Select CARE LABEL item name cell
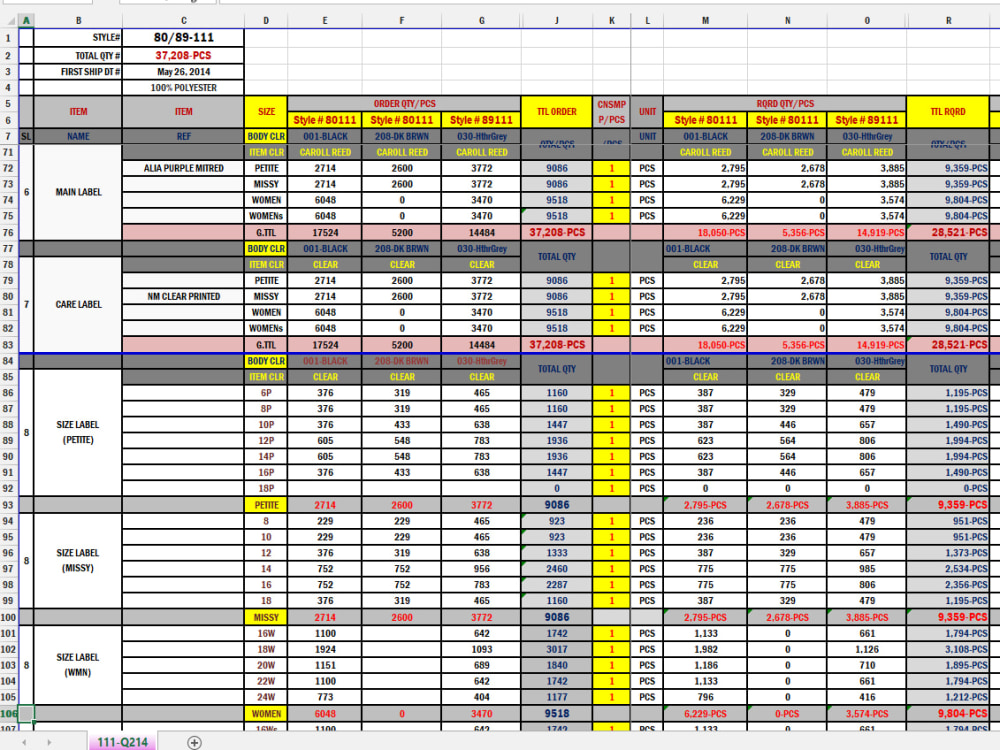 (78, 304)
